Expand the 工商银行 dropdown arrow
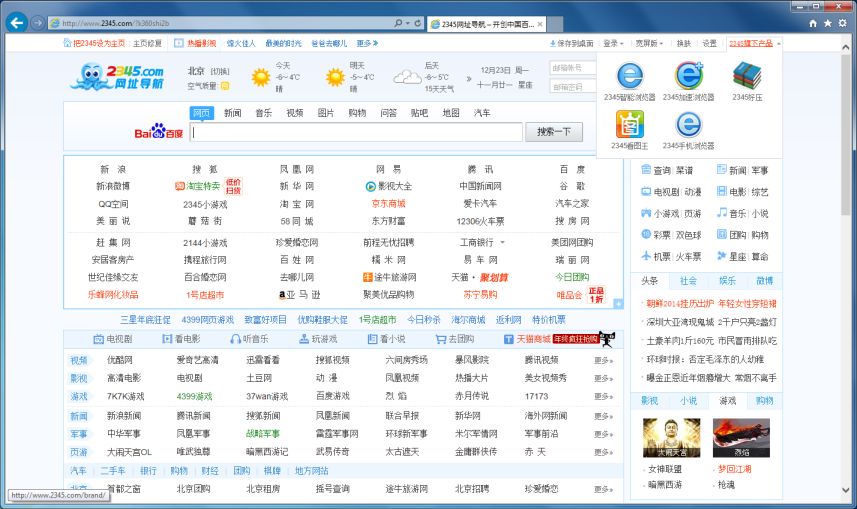 click(x=503, y=243)
